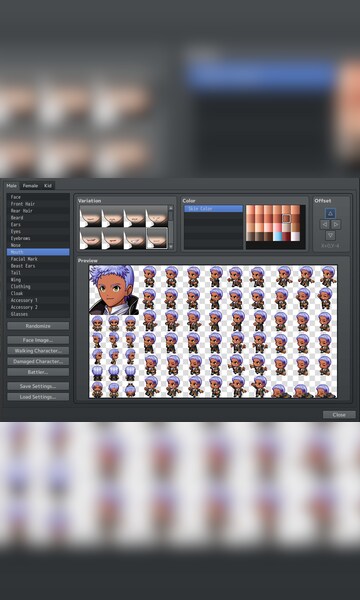
Task: Click the Variation list scroll-down arrow
Action: pyautogui.click(x=171, y=246)
